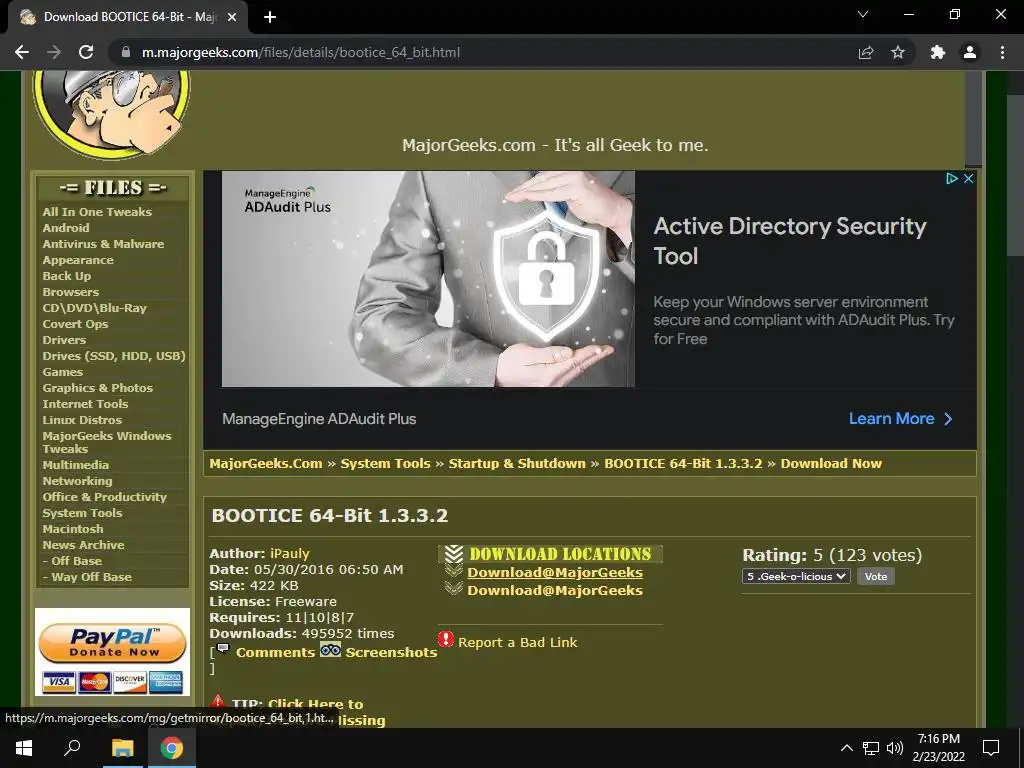Open MajorGeeks Windows Tweaks category
Viewport: 1024px width, 768px height.
pyautogui.click(x=106, y=442)
